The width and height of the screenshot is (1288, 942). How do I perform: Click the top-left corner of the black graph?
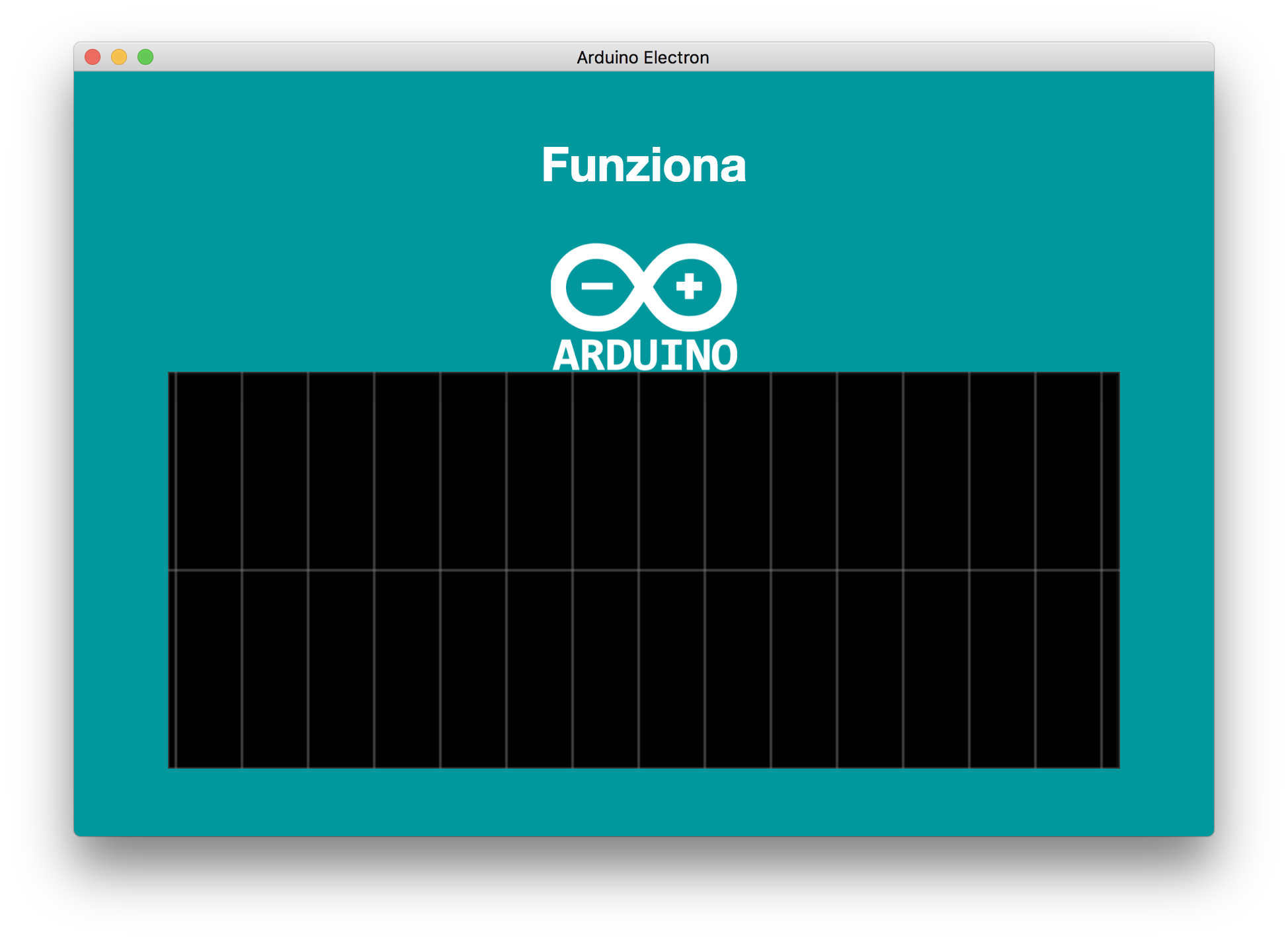[x=170, y=374]
